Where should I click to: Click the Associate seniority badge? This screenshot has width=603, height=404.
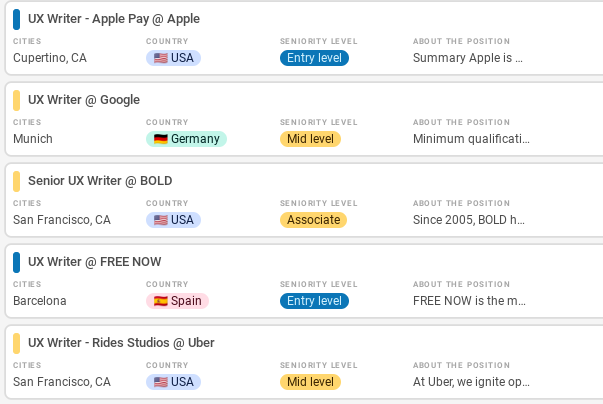pos(313,220)
